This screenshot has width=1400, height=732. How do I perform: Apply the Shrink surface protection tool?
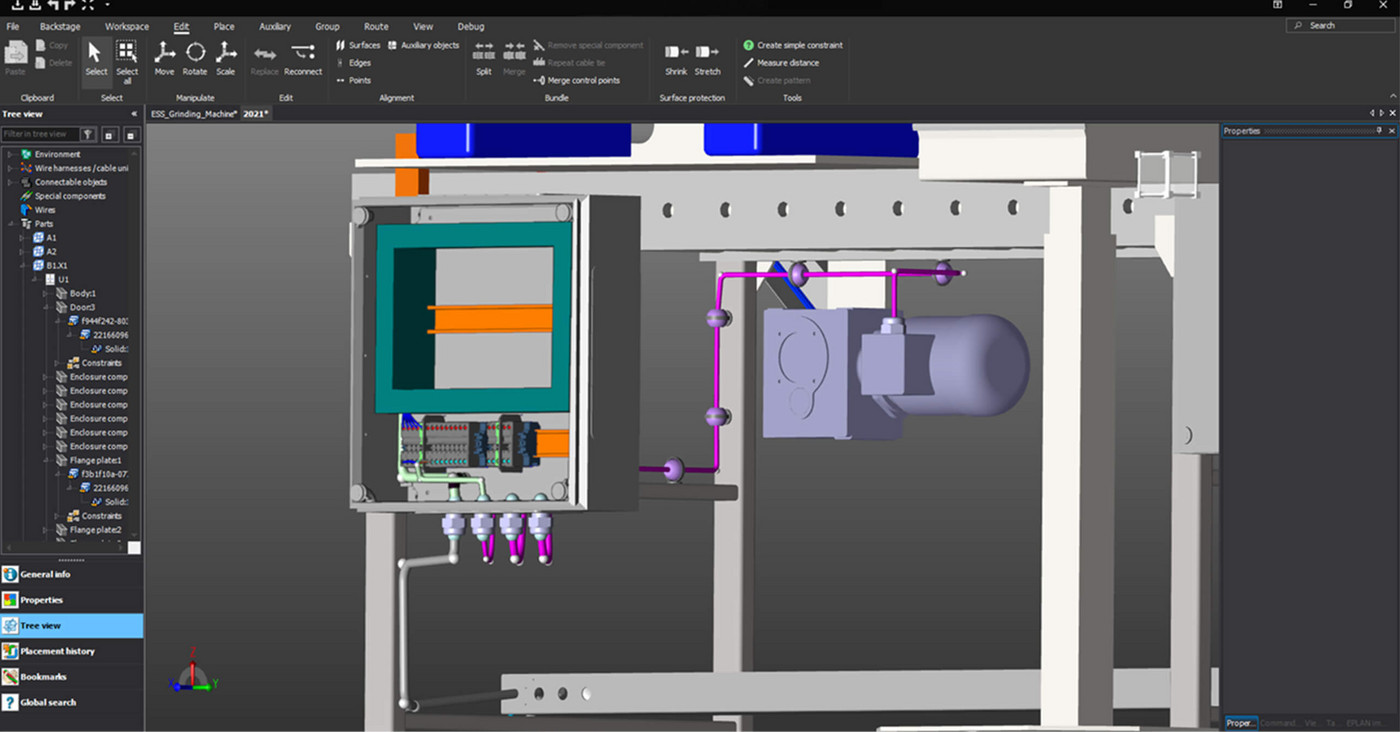pyautogui.click(x=676, y=57)
